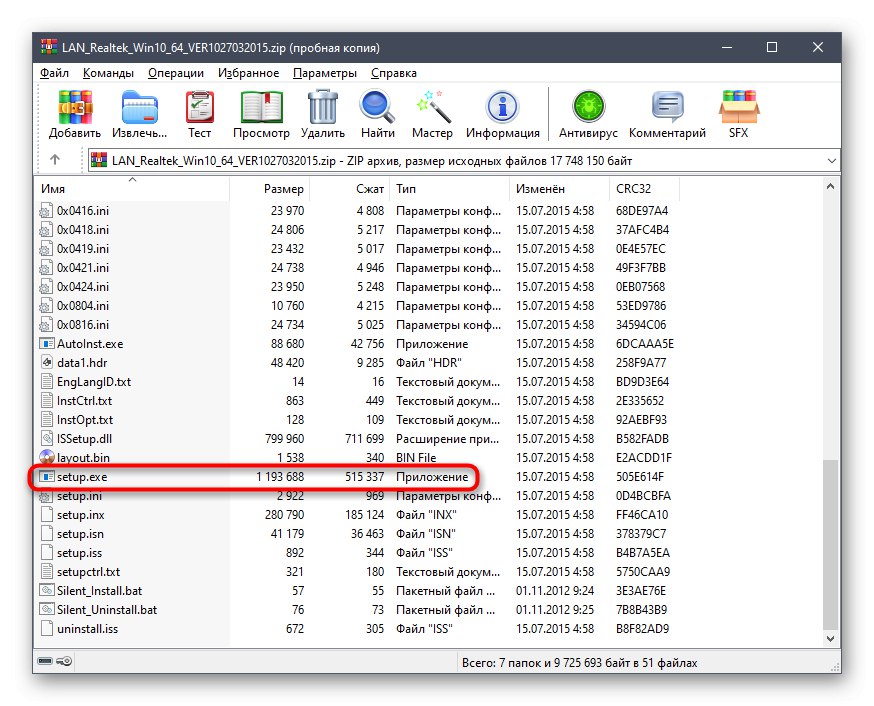Launch the Мастер wizard wand icon
Screen dimensions: 874x706
[433, 106]
